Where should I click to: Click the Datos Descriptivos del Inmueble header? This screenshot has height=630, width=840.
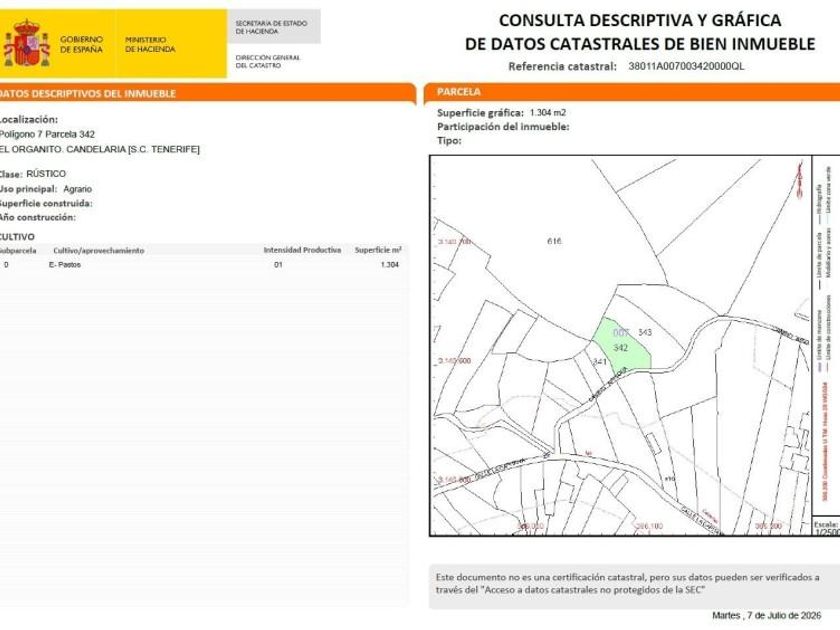(x=207, y=93)
